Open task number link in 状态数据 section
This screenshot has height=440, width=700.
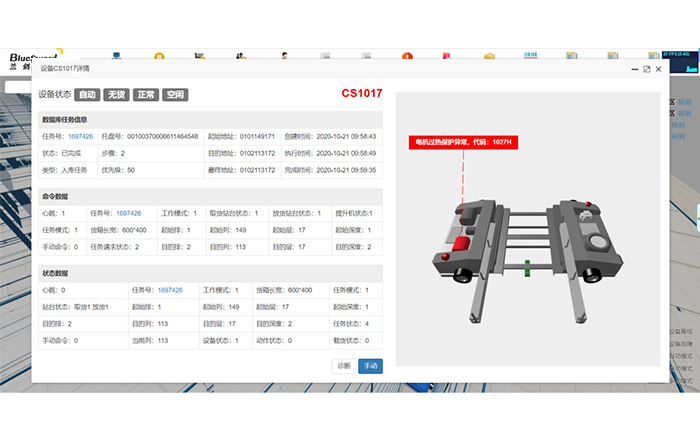170,290
